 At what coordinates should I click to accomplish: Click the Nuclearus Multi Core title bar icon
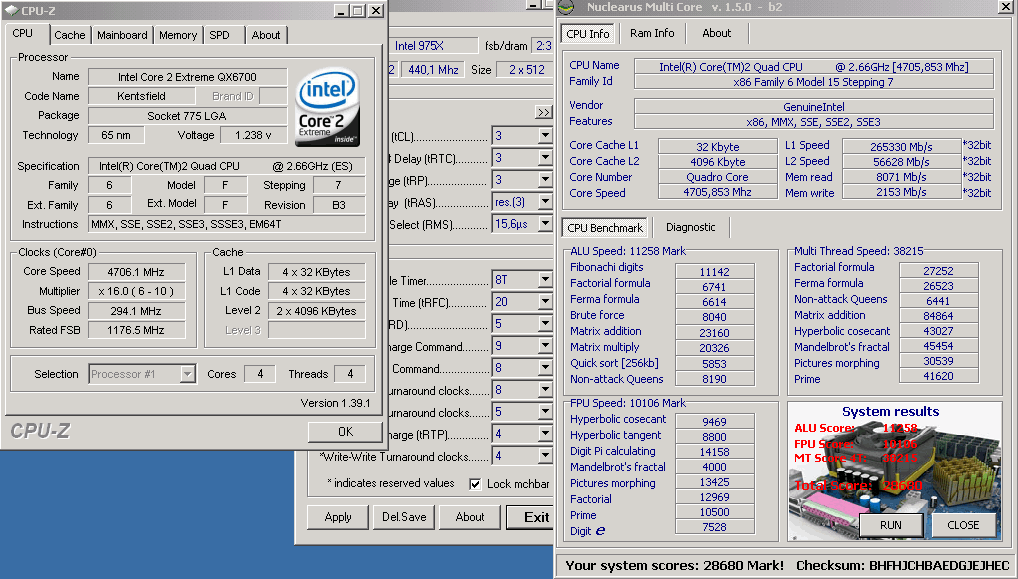567,7
